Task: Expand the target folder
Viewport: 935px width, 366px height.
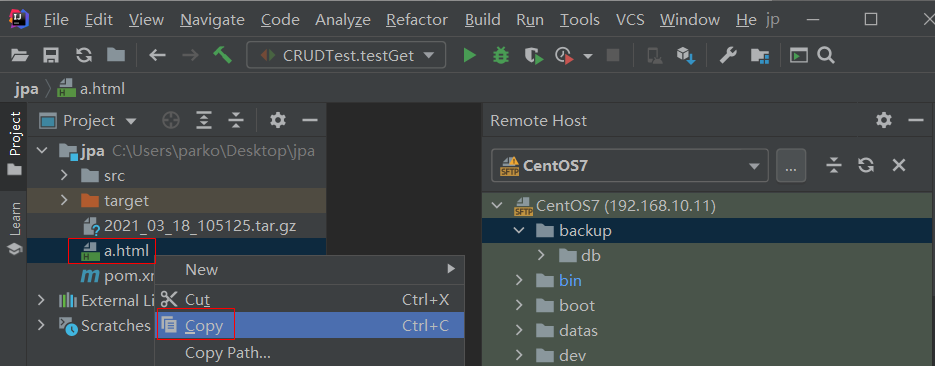Action: (64, 201)
